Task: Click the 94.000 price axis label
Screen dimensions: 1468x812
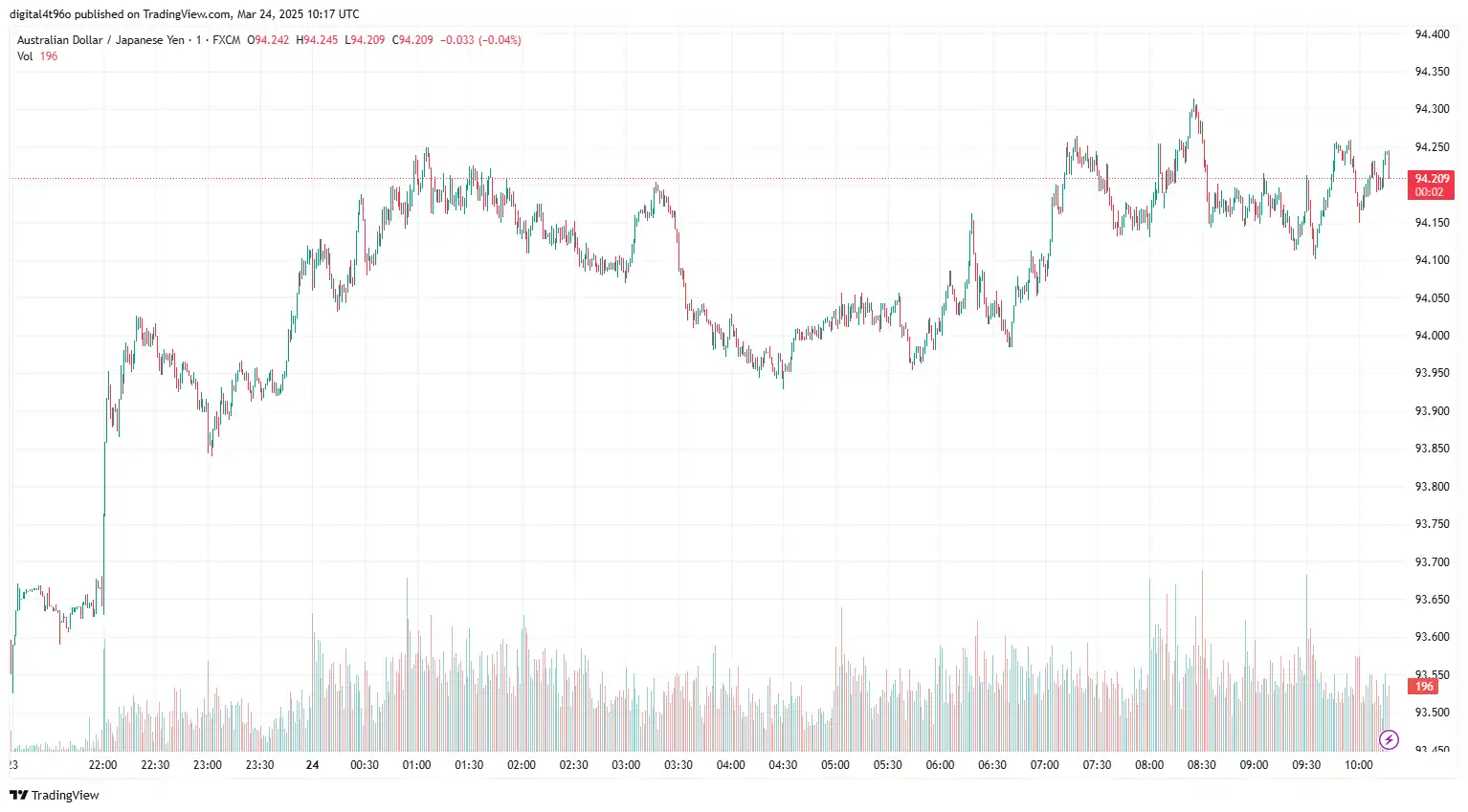Action: [x=1432, y=336]
